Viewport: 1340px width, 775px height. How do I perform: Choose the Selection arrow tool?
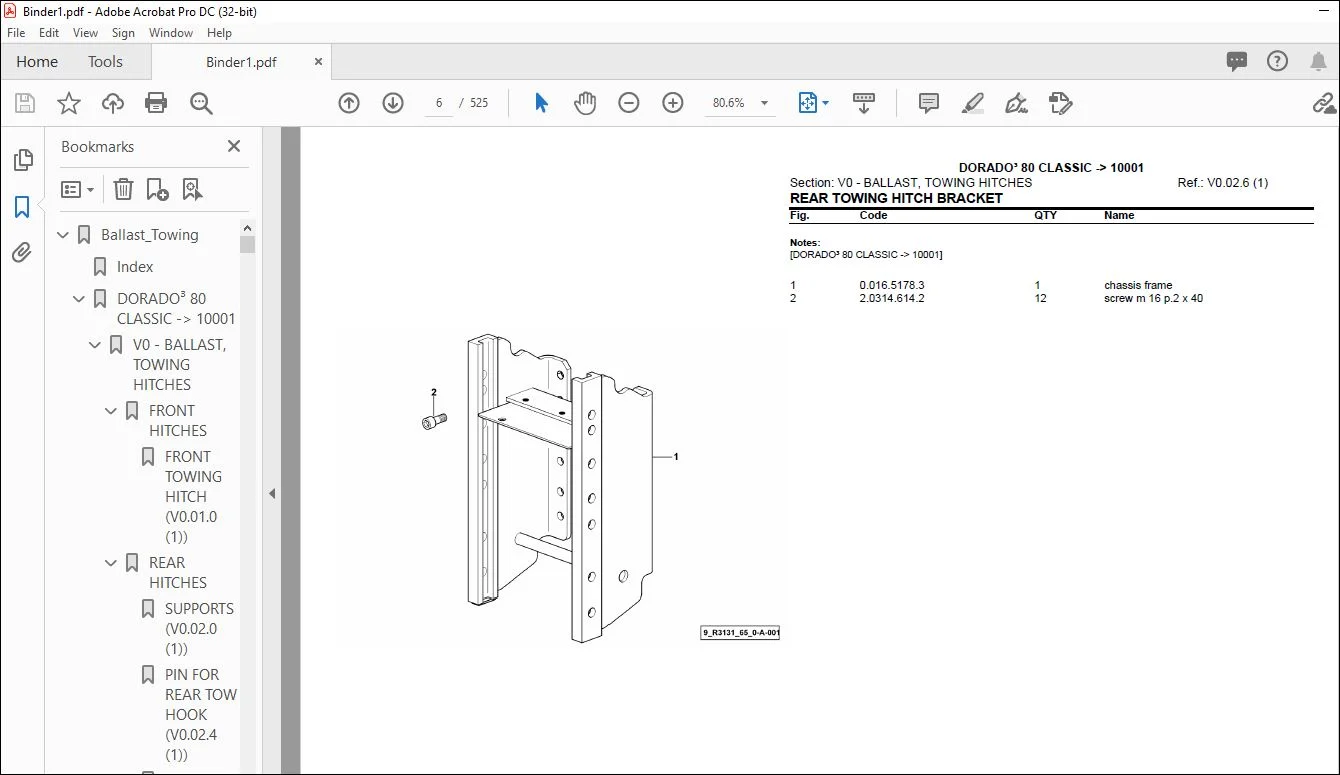541,103
